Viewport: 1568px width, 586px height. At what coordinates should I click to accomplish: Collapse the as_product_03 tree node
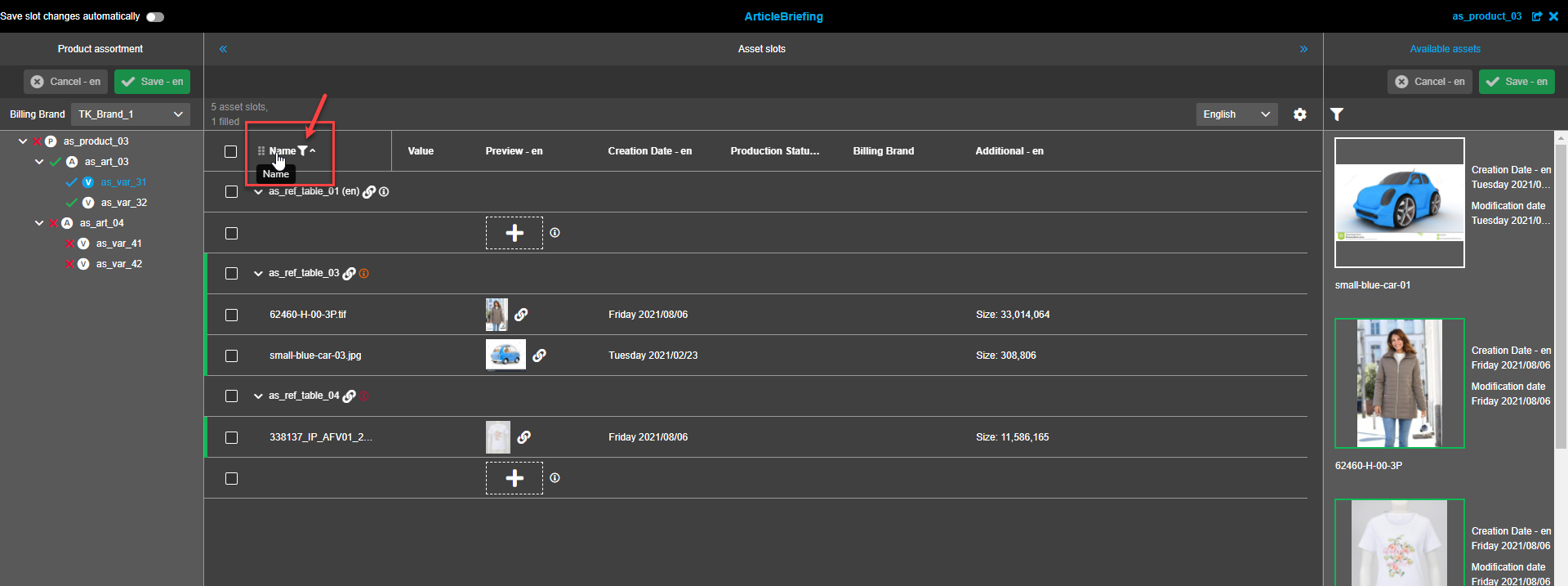click(x=23, y=141)
